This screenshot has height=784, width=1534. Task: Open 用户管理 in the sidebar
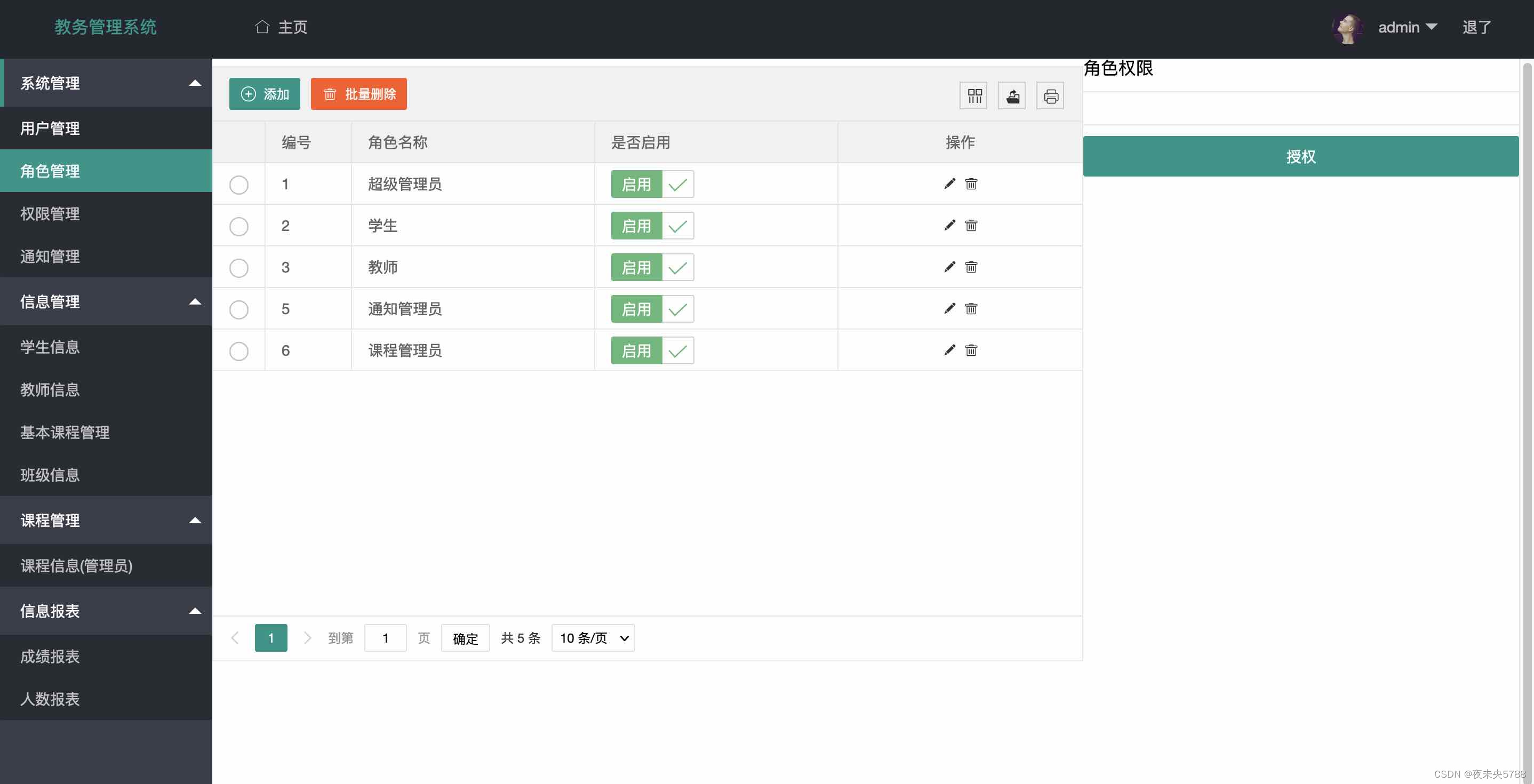50,128
